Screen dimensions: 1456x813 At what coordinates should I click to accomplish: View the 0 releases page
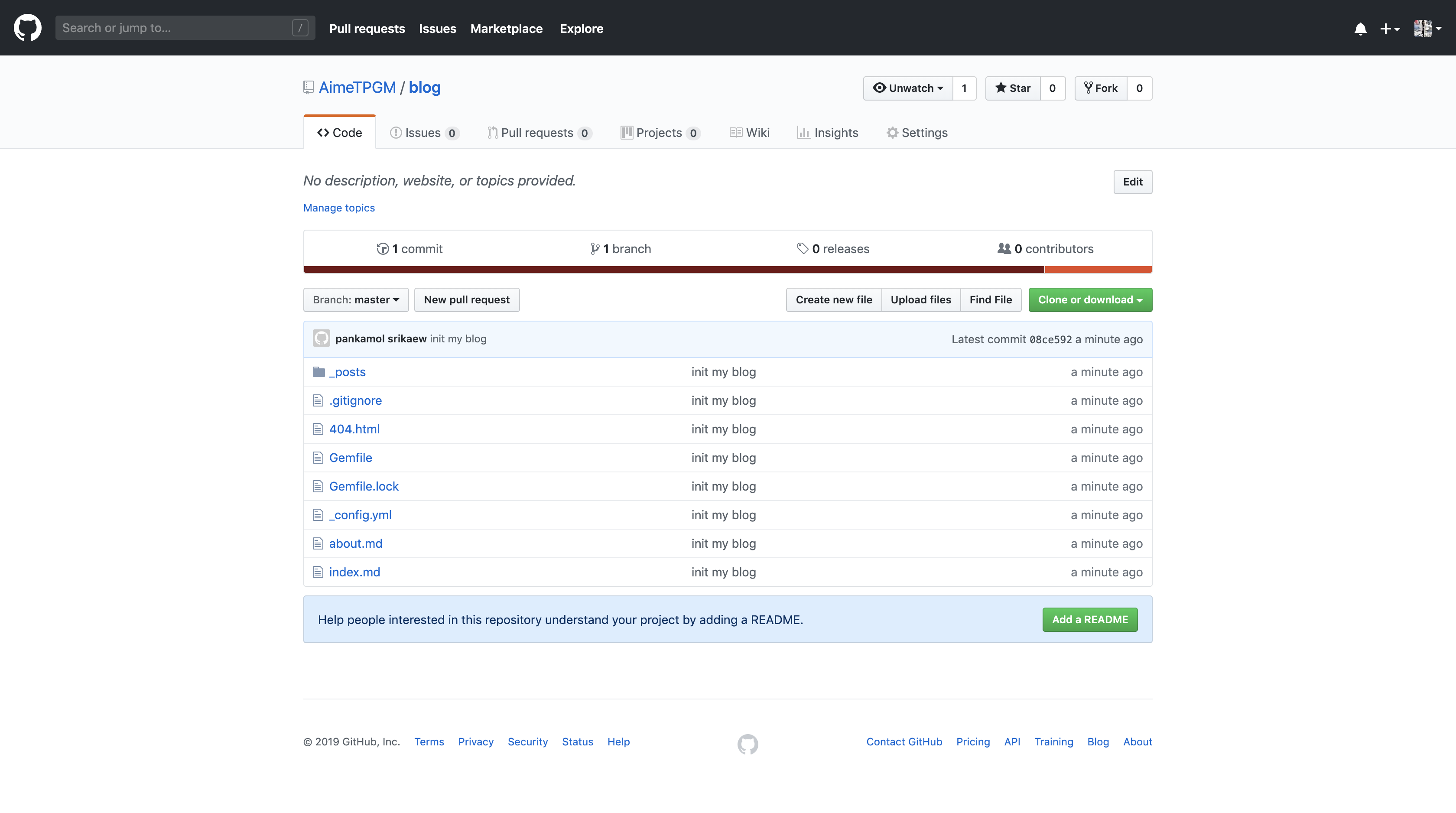[x=833, y=249]
